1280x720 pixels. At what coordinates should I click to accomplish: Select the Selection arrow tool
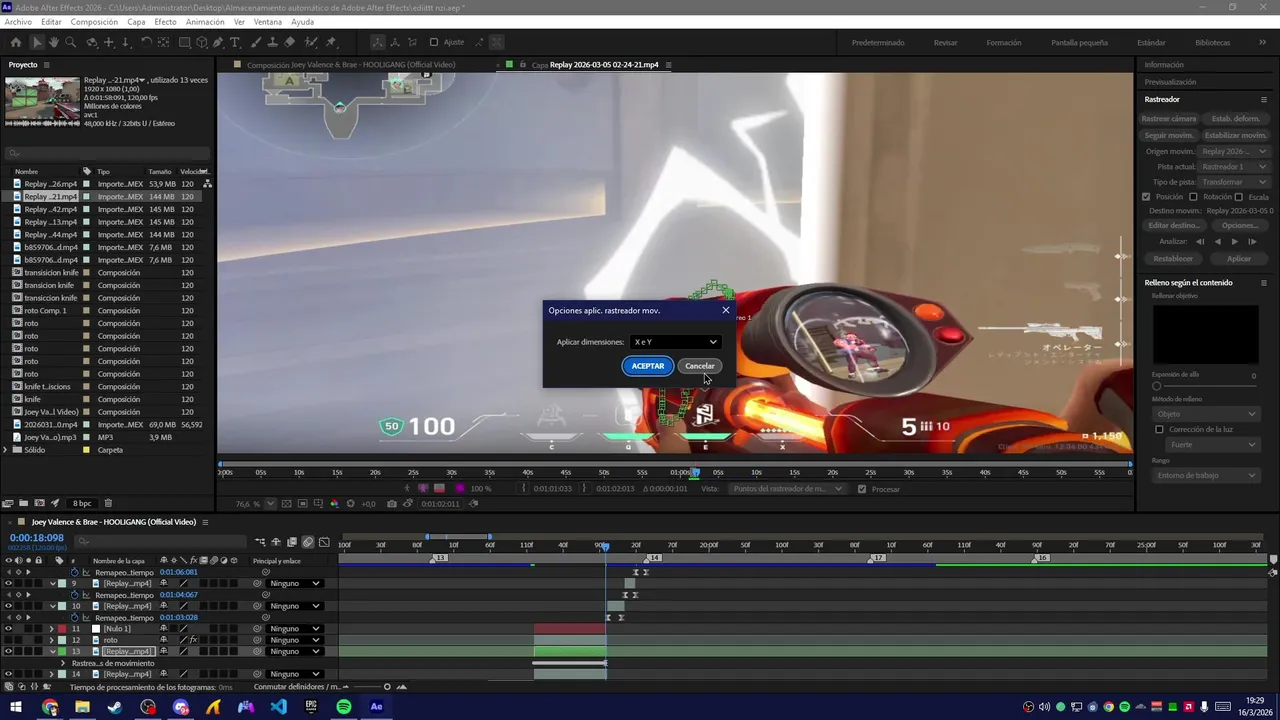tap(37, 42)
